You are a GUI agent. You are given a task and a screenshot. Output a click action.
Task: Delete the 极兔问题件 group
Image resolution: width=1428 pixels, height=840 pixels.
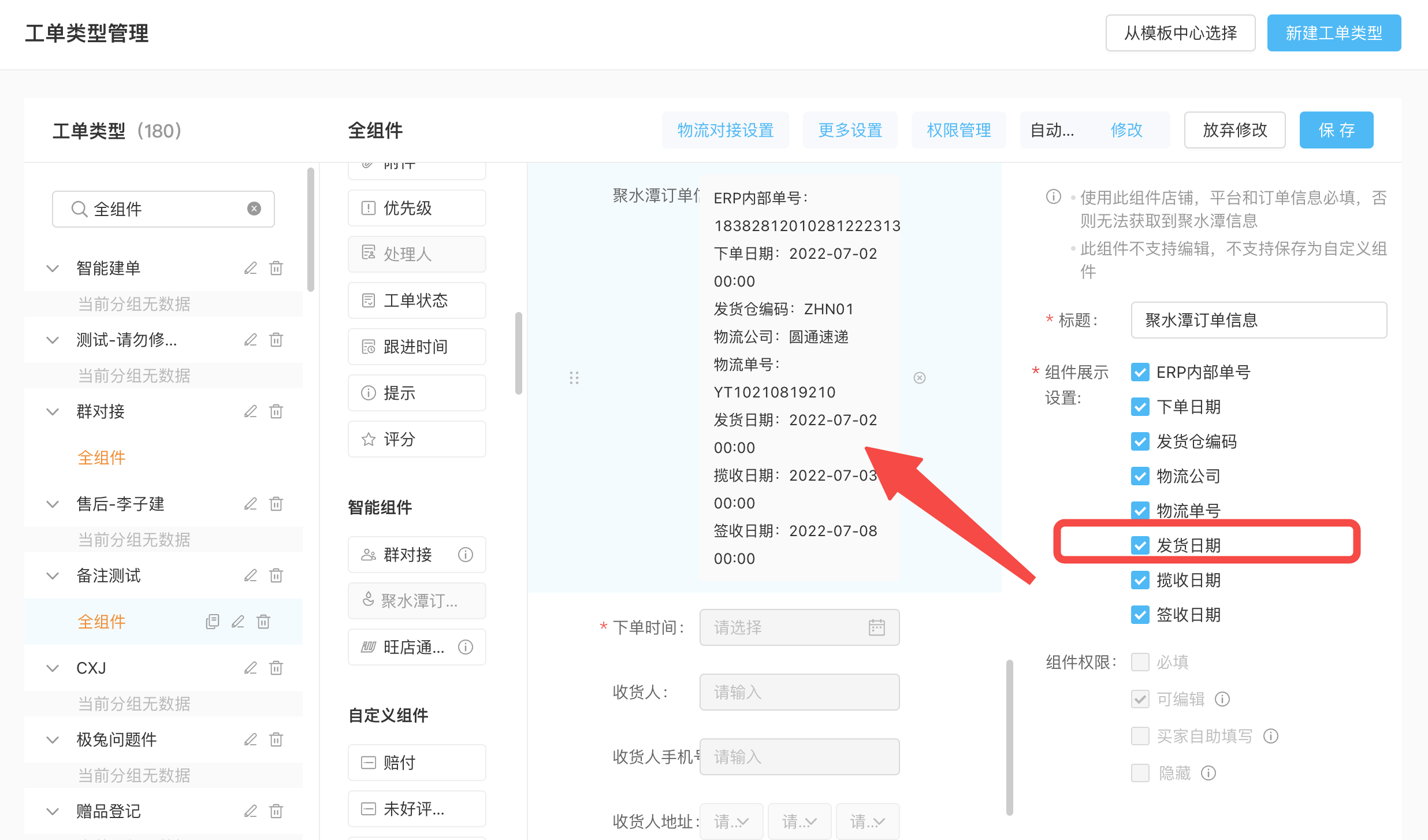[276, 739]
